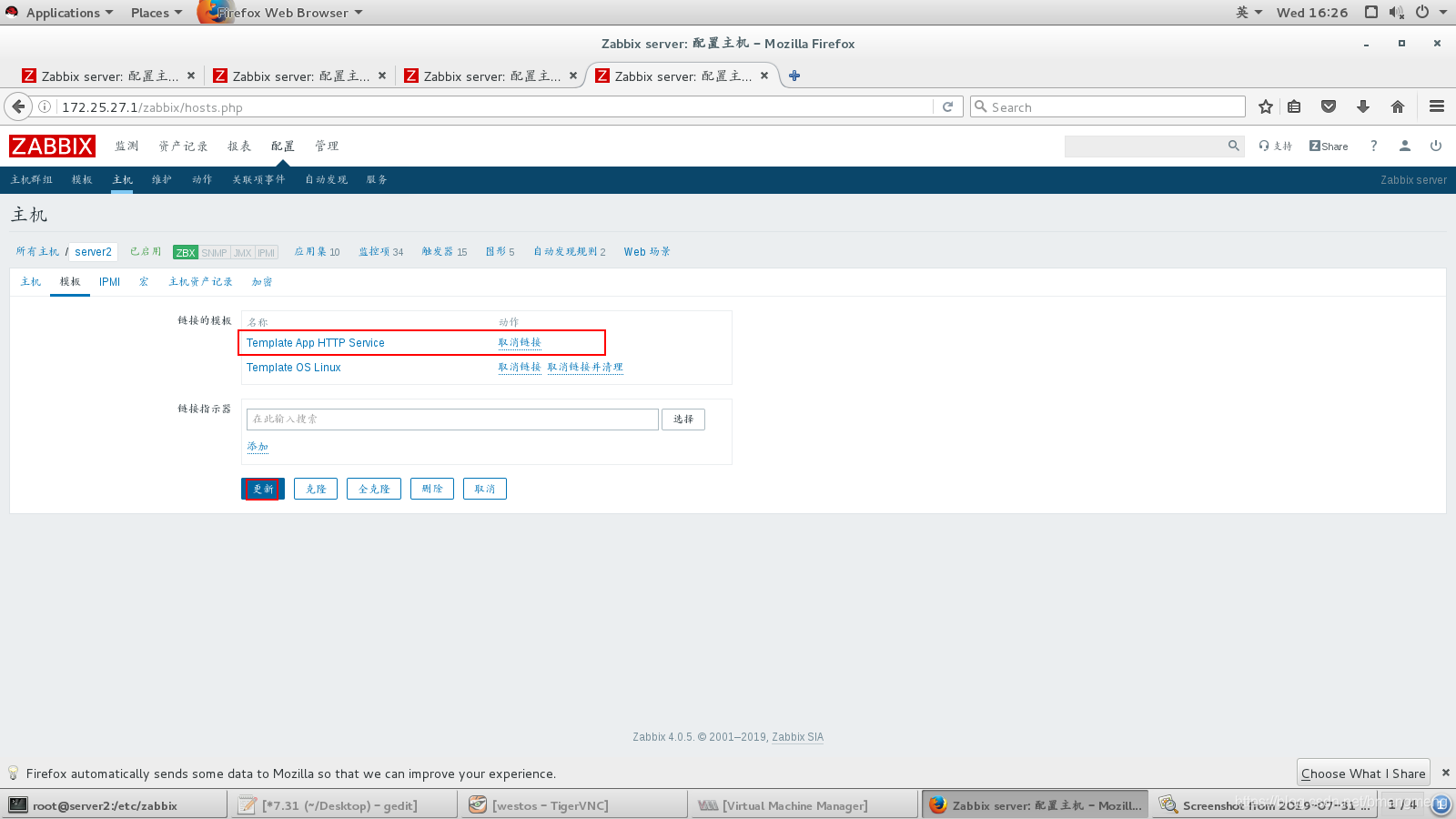Image resolution: width=1456 pixels, height=819 pixels.
Task: Click the Zabbix search magnifier icon
Action: [1233, 146]
